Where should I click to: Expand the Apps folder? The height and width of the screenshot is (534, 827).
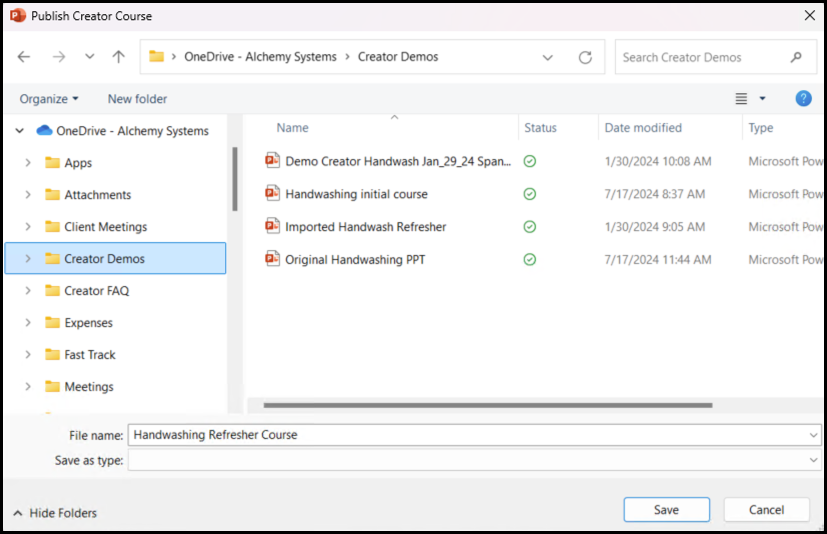click(x=28, y=163)
